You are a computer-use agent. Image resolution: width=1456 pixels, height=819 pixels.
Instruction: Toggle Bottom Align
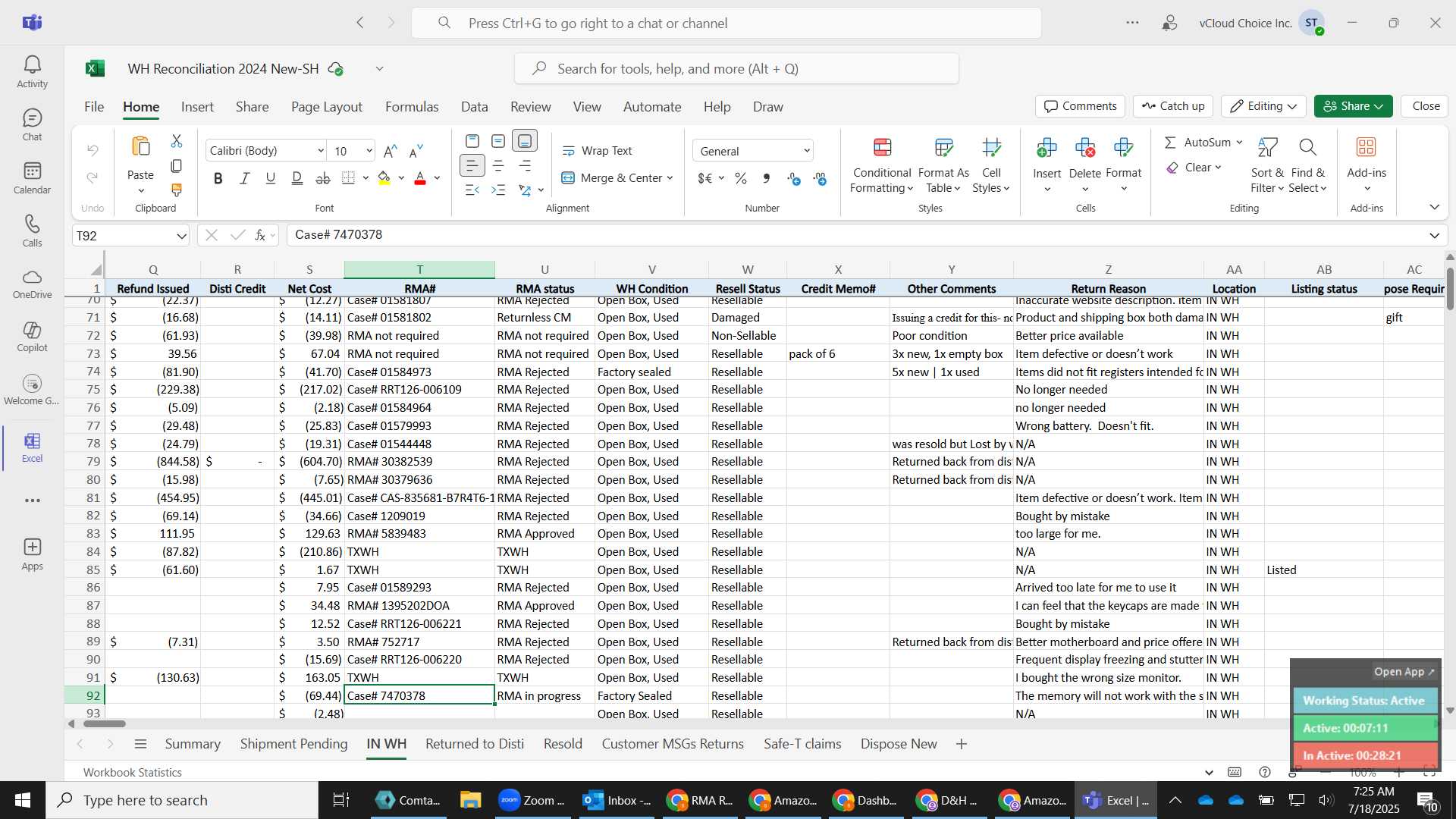point(525,141)
